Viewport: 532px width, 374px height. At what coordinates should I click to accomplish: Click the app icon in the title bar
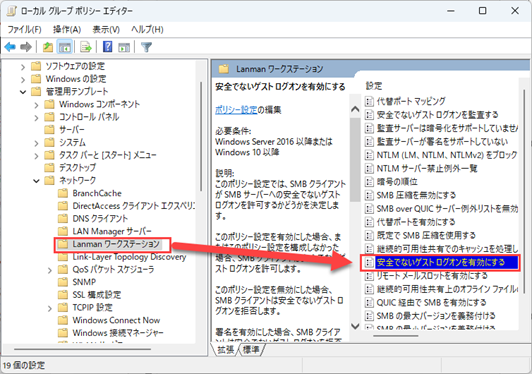(x=11, y=11)
